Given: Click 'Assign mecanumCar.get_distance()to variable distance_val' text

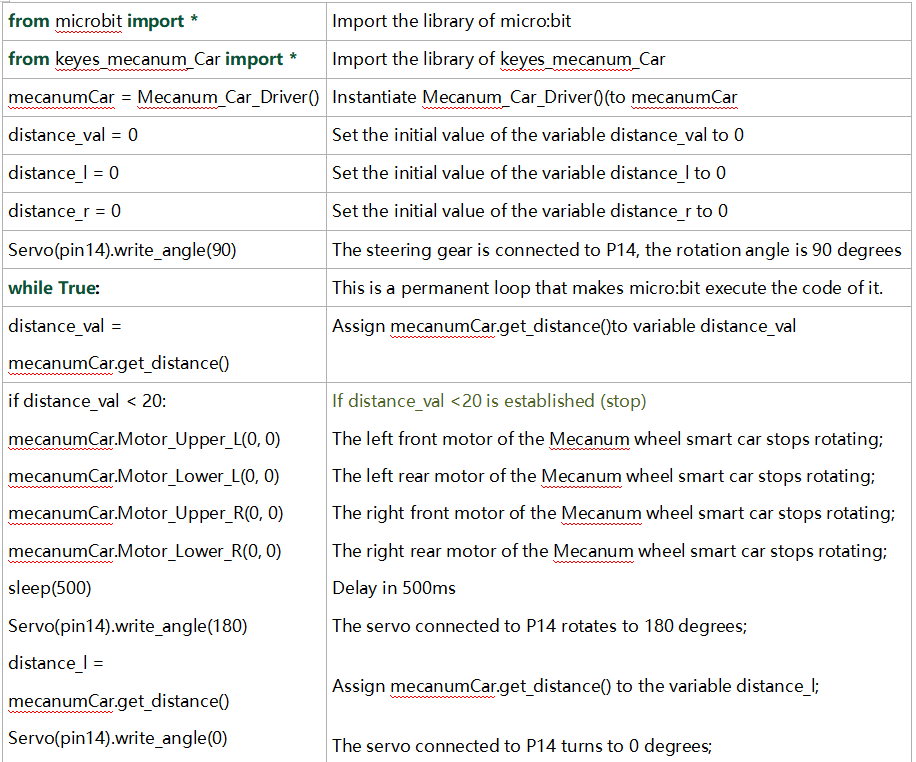Looking at the screenshot, I should 564,326.
